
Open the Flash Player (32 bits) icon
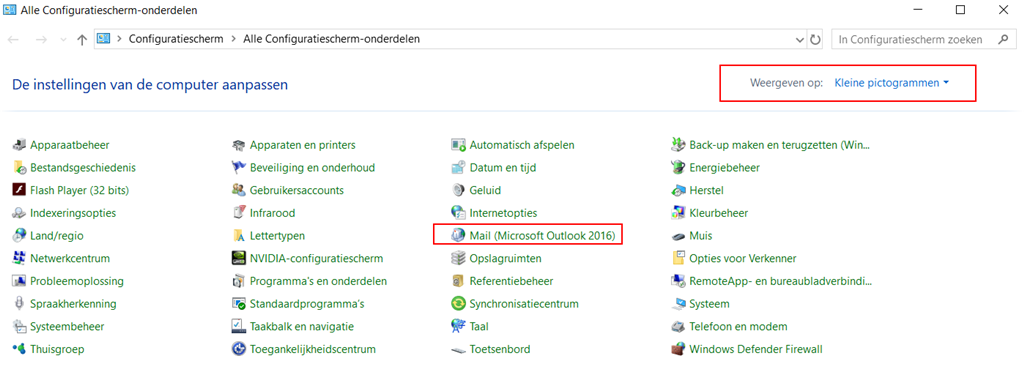point(18,190)
